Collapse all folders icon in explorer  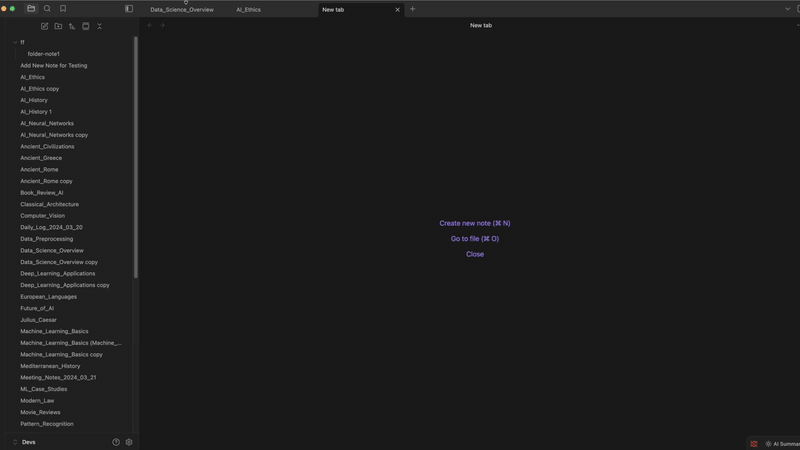(x=99, y=26)
